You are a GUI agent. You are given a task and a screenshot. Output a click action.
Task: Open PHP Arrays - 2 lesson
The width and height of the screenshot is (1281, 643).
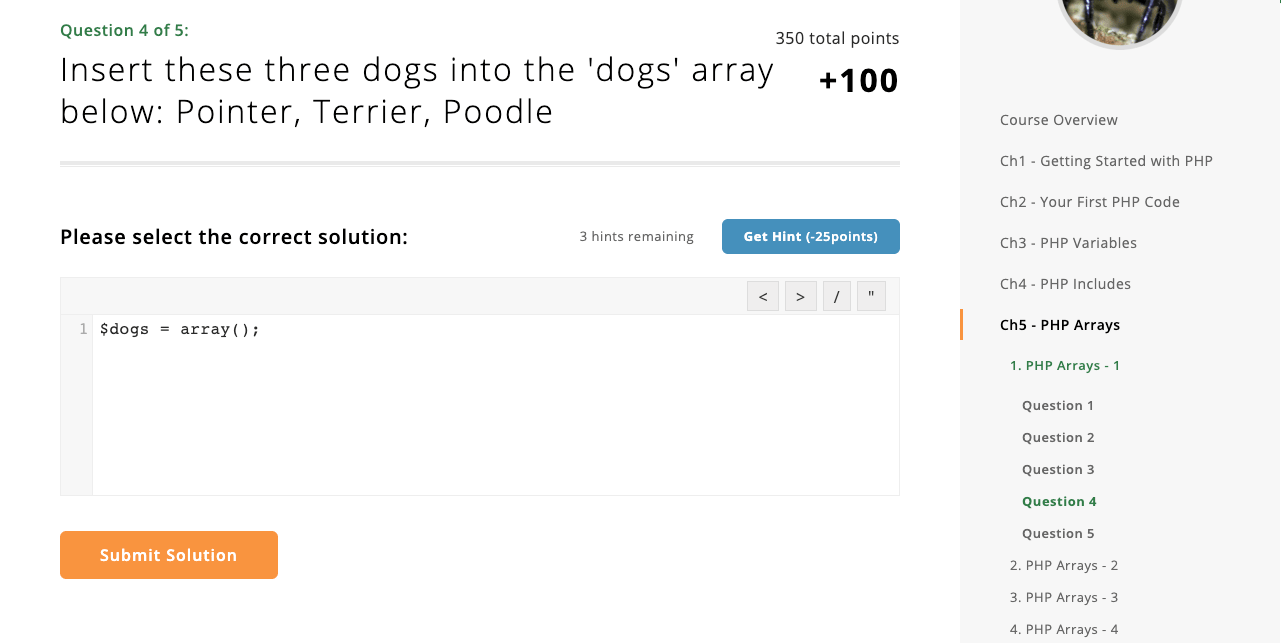[1063, 566]
